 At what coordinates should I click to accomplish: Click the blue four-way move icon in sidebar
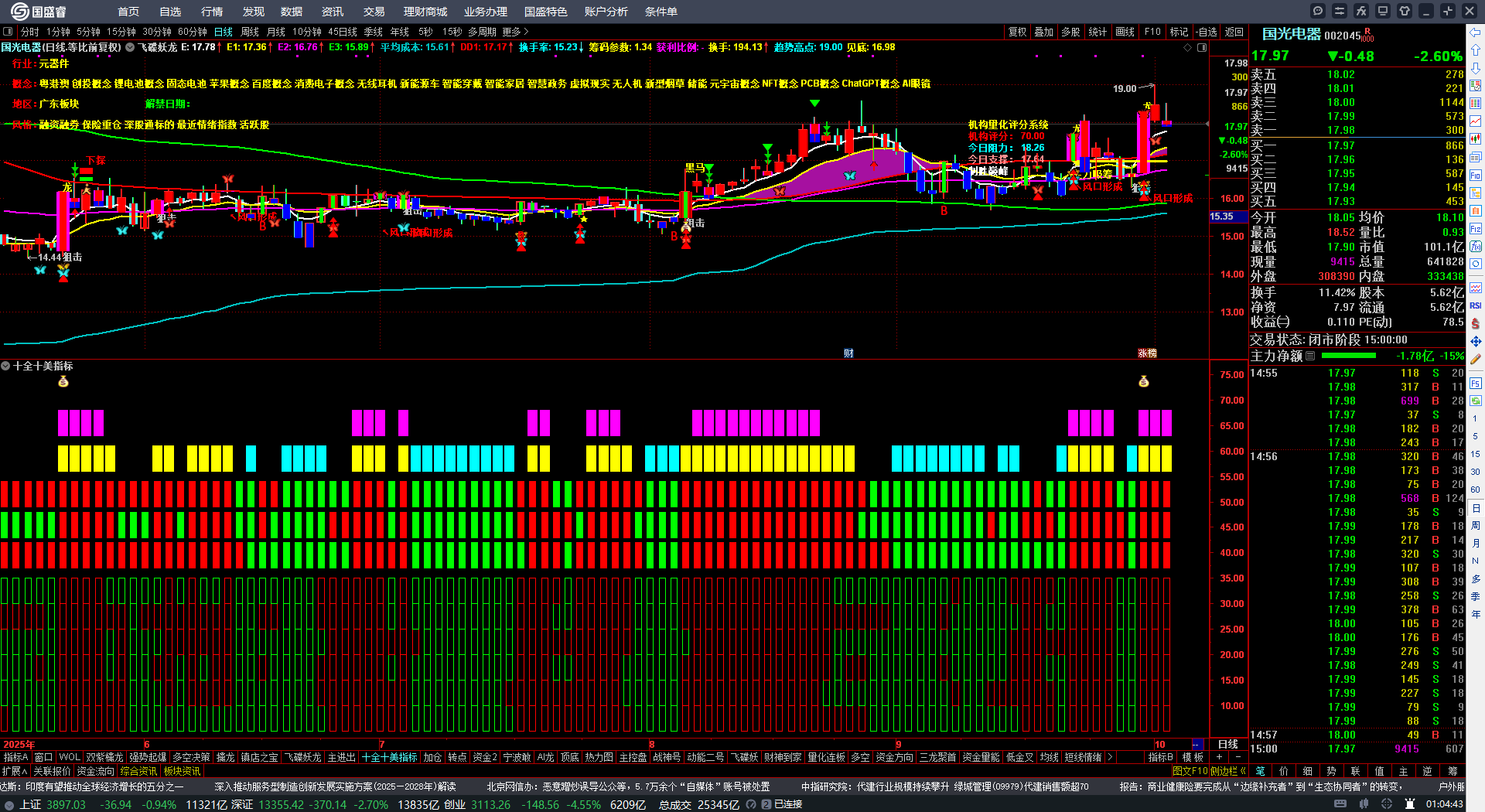tap(1476, 341)
